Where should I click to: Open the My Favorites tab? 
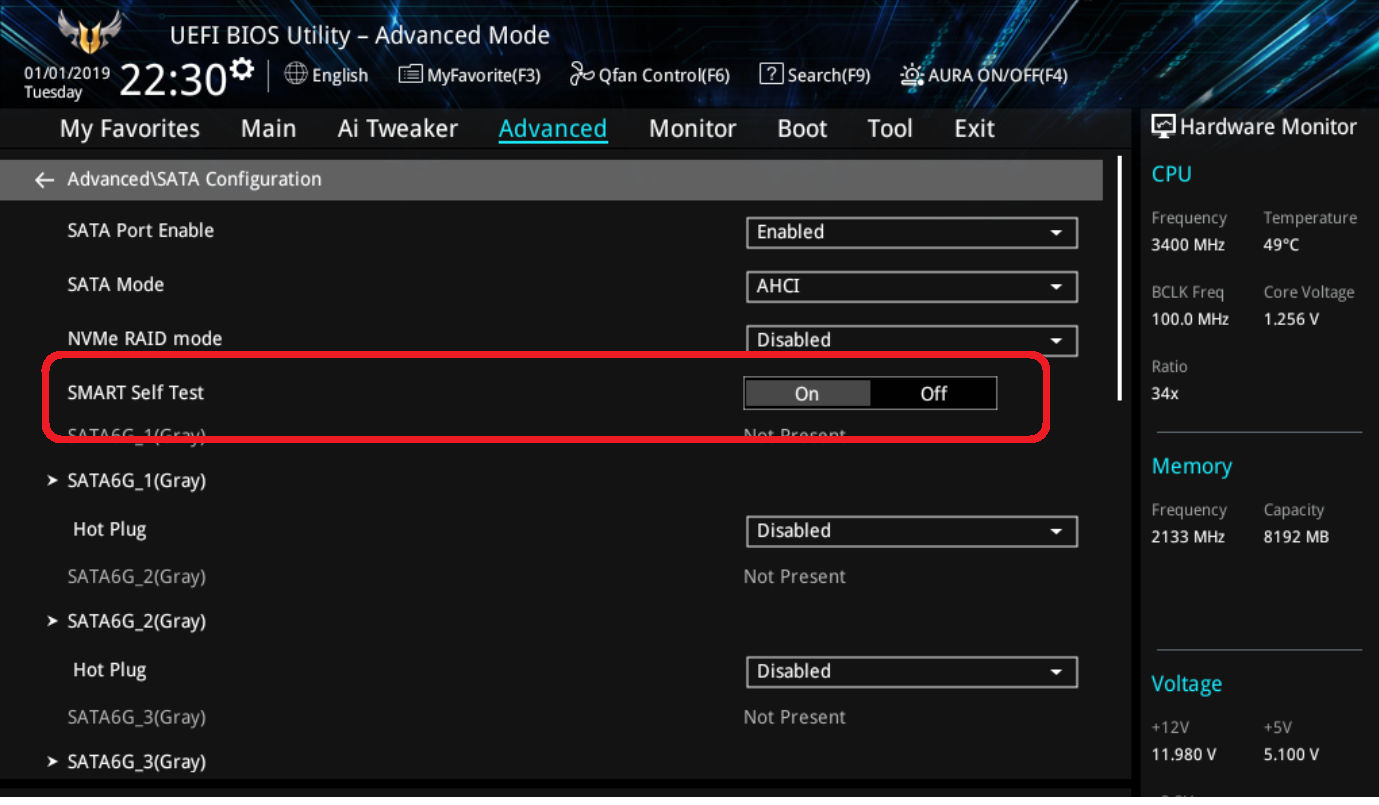(x=130, y=129)
